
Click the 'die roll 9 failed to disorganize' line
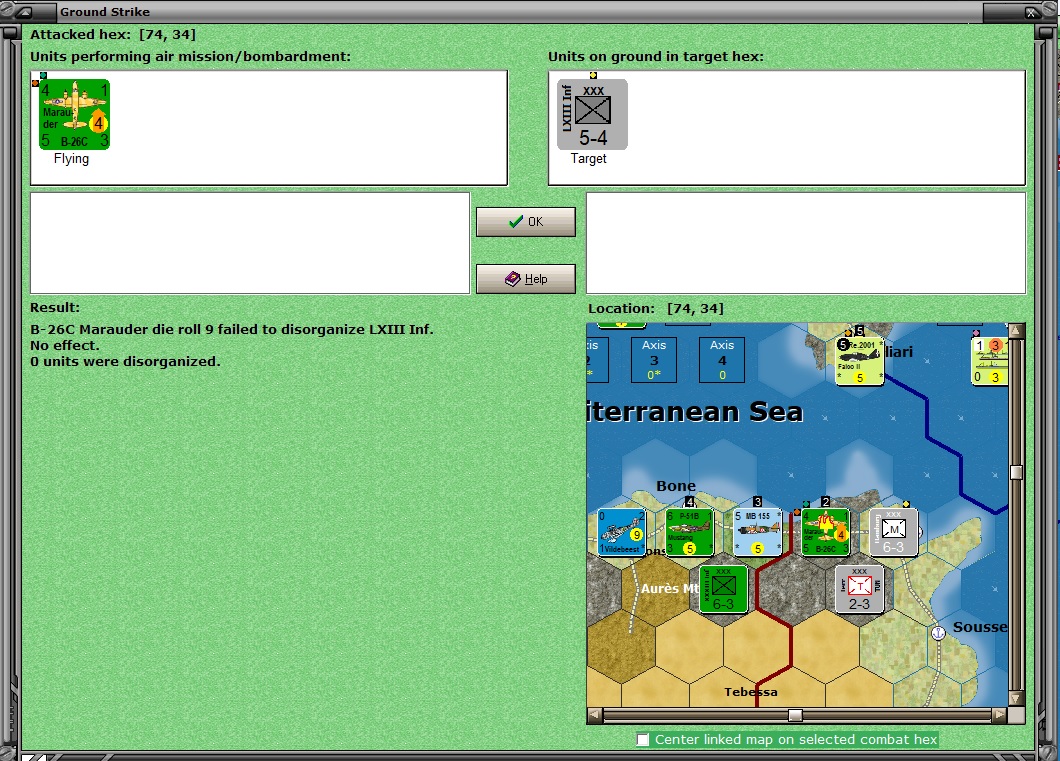point(232,330)
